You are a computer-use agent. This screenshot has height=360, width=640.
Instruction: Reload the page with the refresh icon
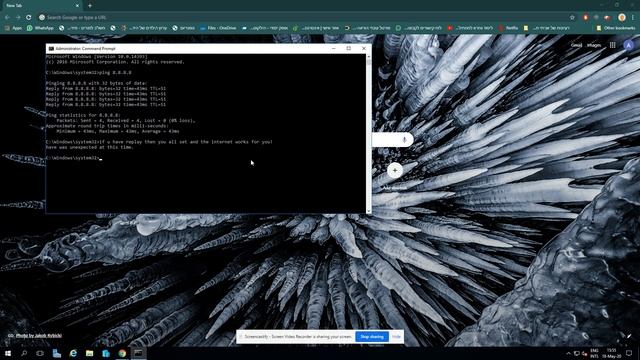point(29,18)
